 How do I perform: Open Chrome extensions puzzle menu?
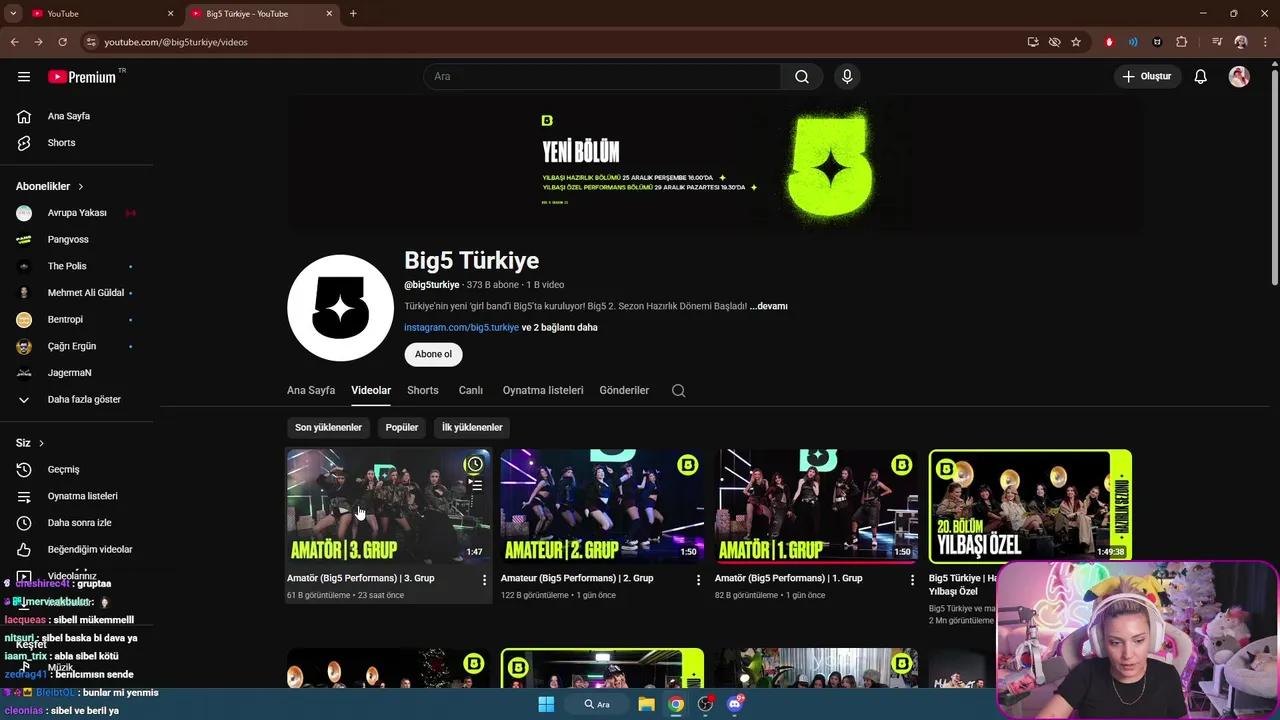[x=1182, y=42]
